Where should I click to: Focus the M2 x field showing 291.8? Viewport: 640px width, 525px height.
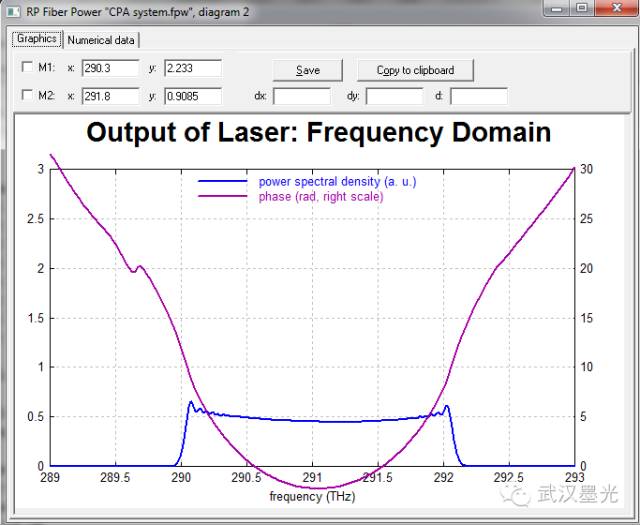tap(111, 96)
